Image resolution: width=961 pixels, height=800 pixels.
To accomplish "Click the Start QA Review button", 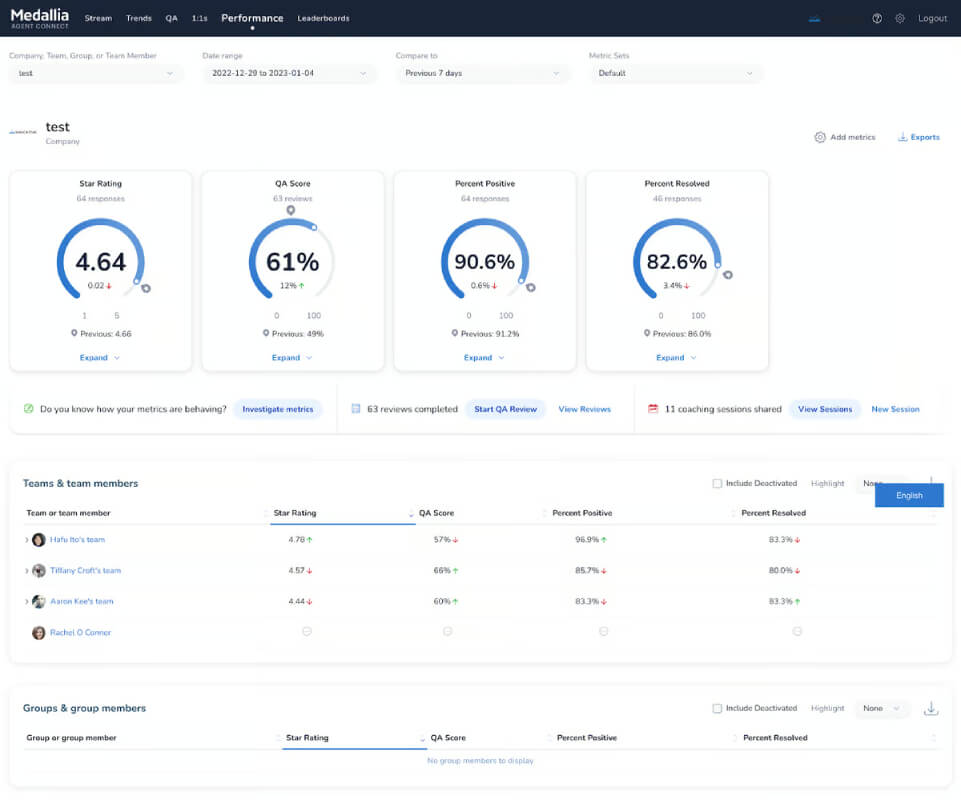I will 505,410.
